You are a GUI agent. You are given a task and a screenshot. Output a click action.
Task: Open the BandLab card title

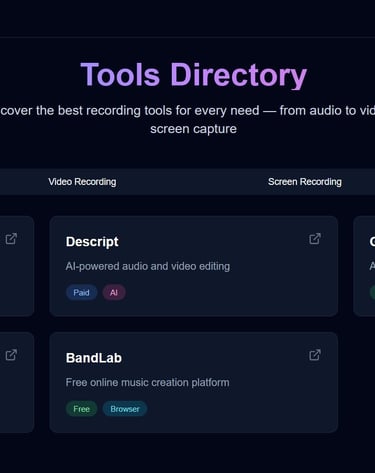tap(94, 358)
